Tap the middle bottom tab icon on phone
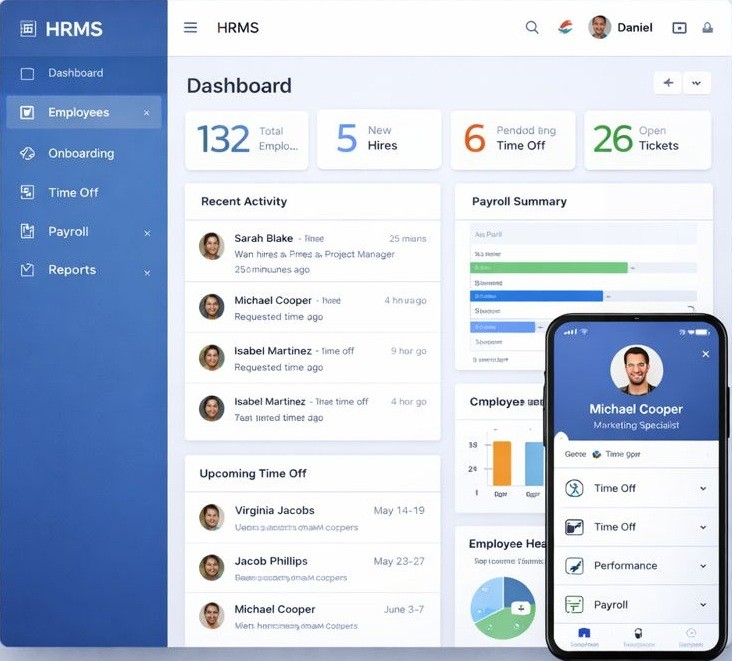 click(638, 633)
